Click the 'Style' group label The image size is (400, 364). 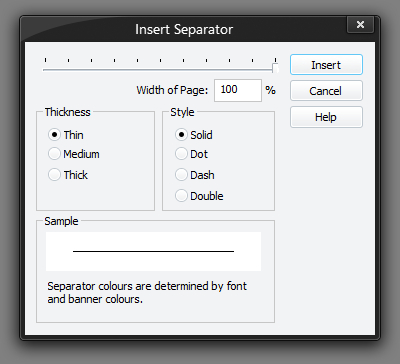point(182,112)
